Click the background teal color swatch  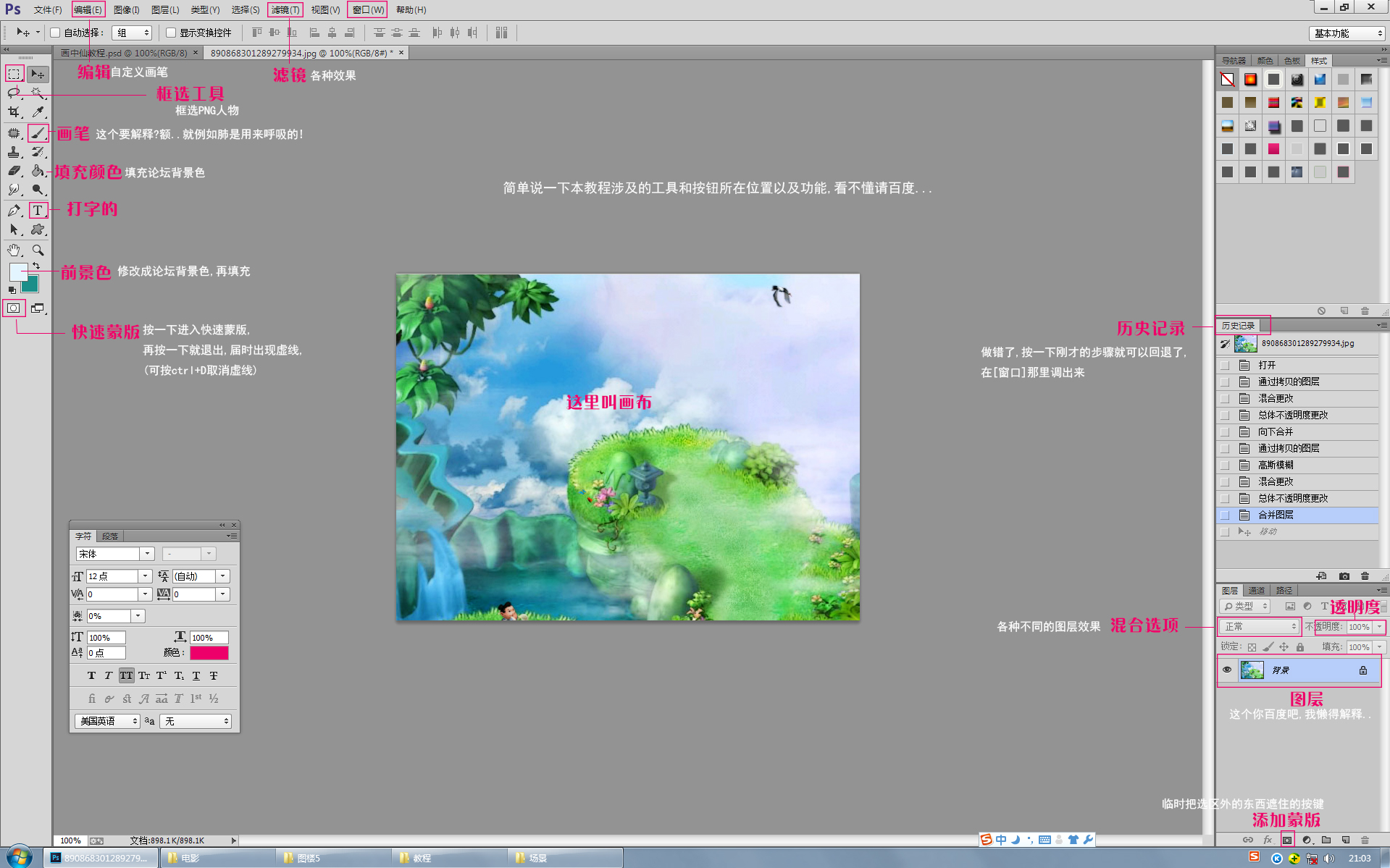tap(31, 285)
